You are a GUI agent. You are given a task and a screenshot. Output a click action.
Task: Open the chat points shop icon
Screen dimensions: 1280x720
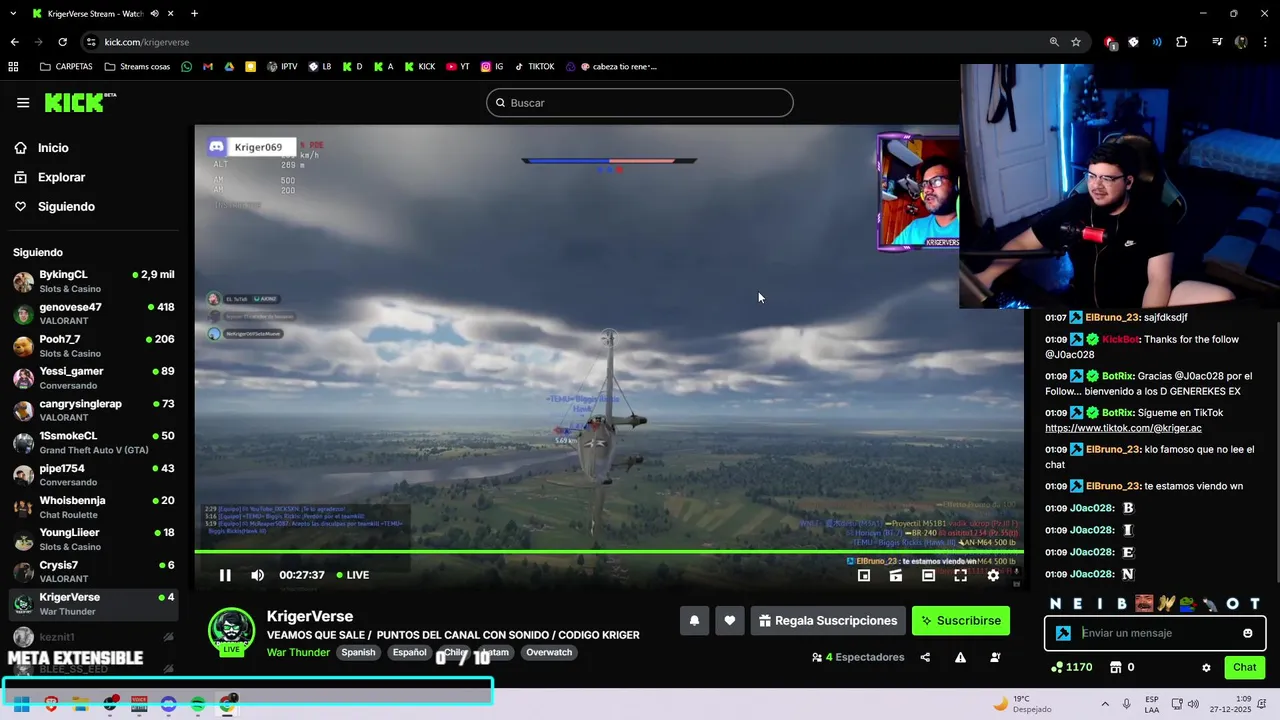click(1116, 667)
